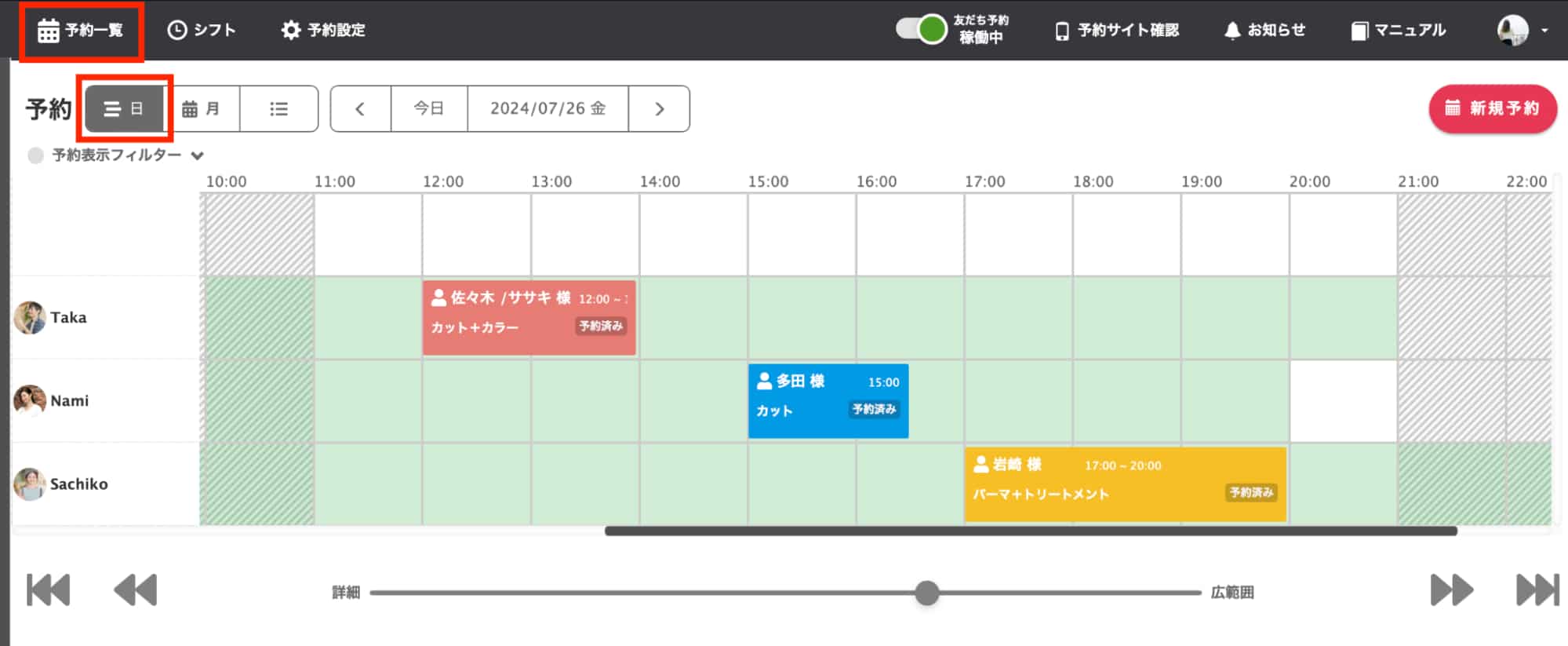Open 多田 様 カット reservation
Screen dimensions: 1568x646
(828, 400)
